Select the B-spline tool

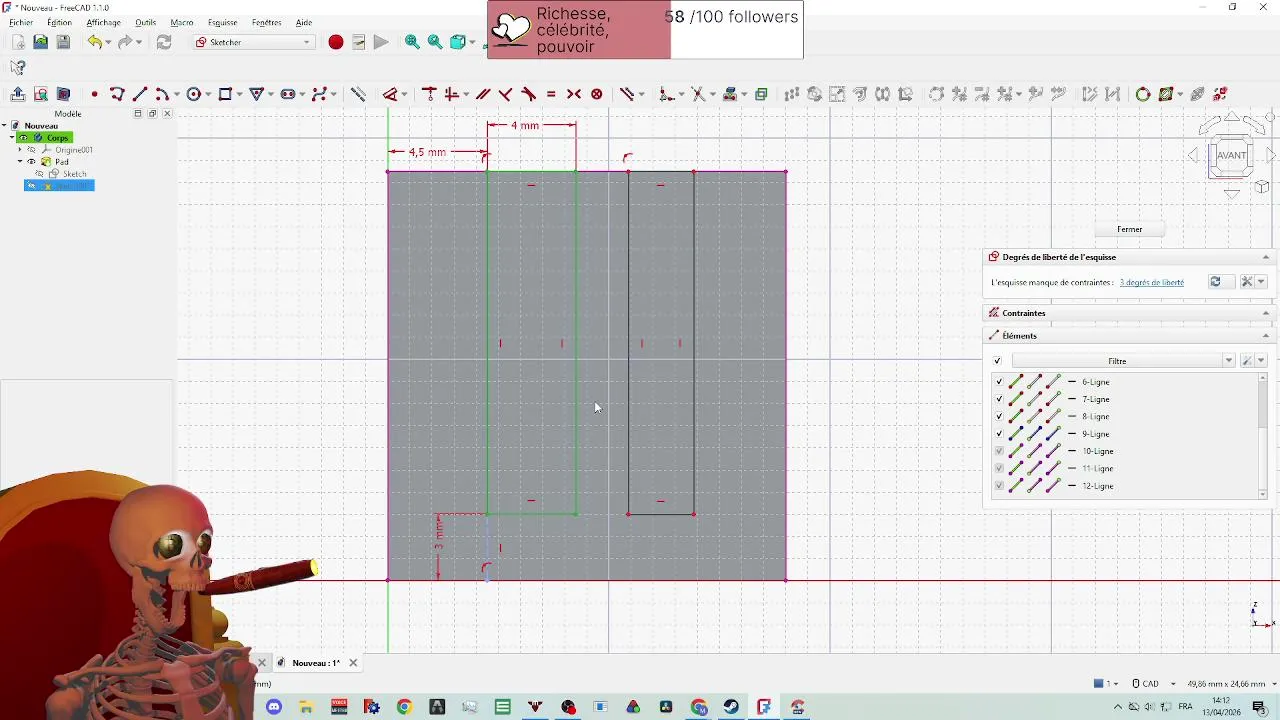pos(319,94)
